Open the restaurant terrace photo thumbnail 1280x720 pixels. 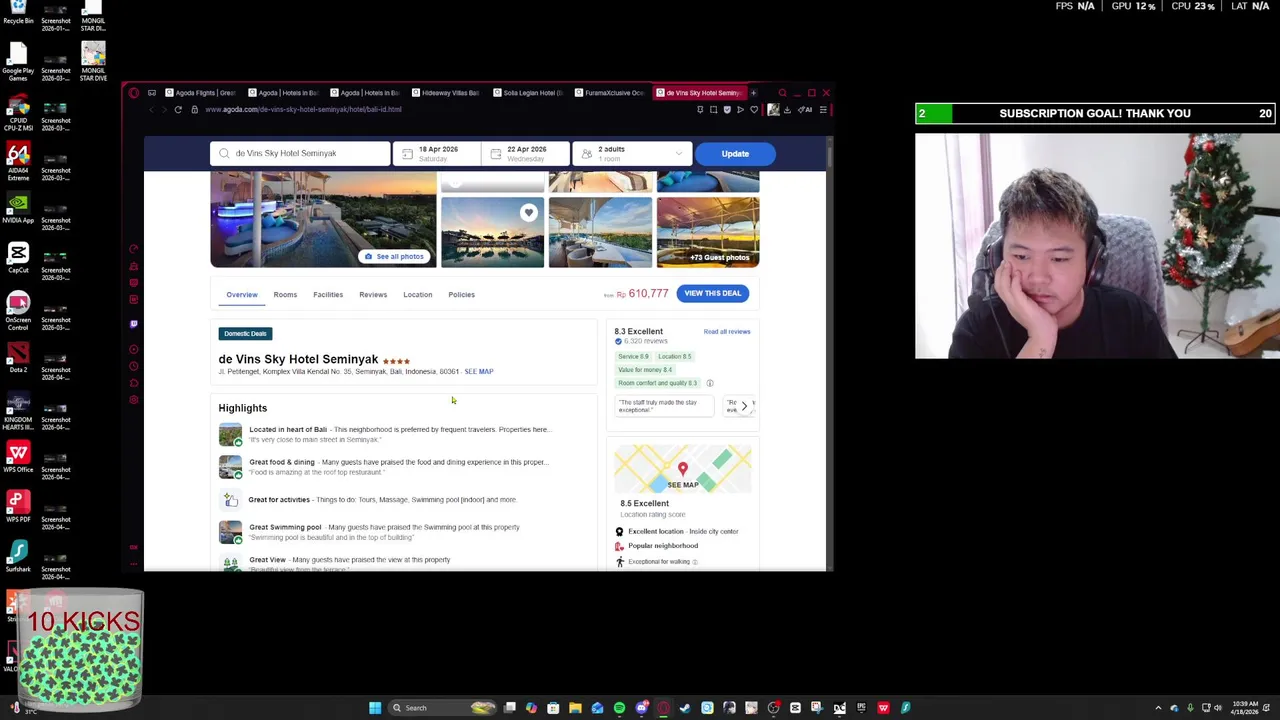[600, 233]
